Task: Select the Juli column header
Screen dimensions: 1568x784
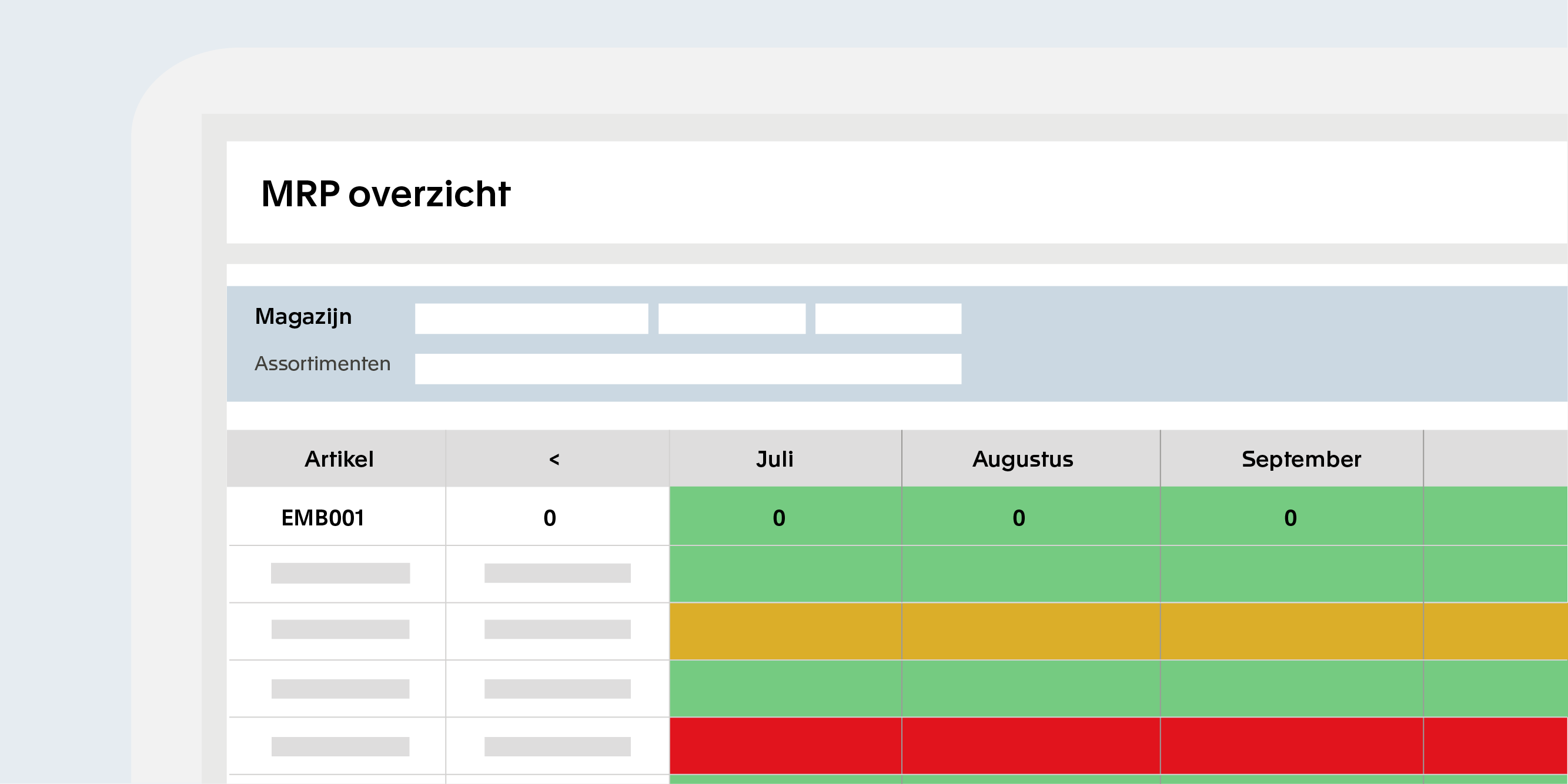Action: 775,459
